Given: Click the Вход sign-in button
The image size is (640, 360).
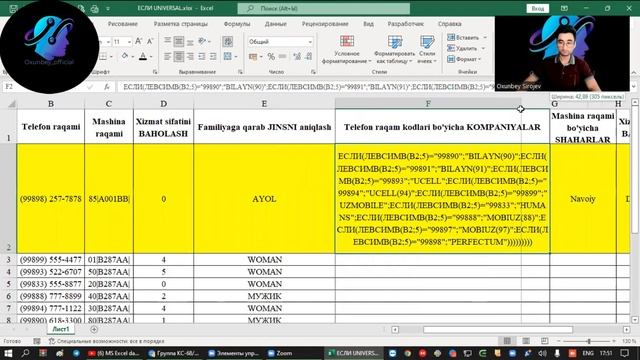Looking at the screenshot, I should (538, 8).
